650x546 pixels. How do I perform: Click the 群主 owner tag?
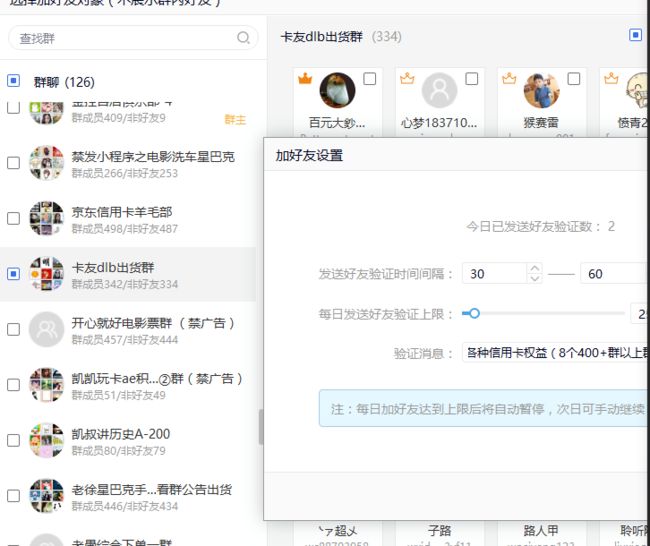[235, 120]
